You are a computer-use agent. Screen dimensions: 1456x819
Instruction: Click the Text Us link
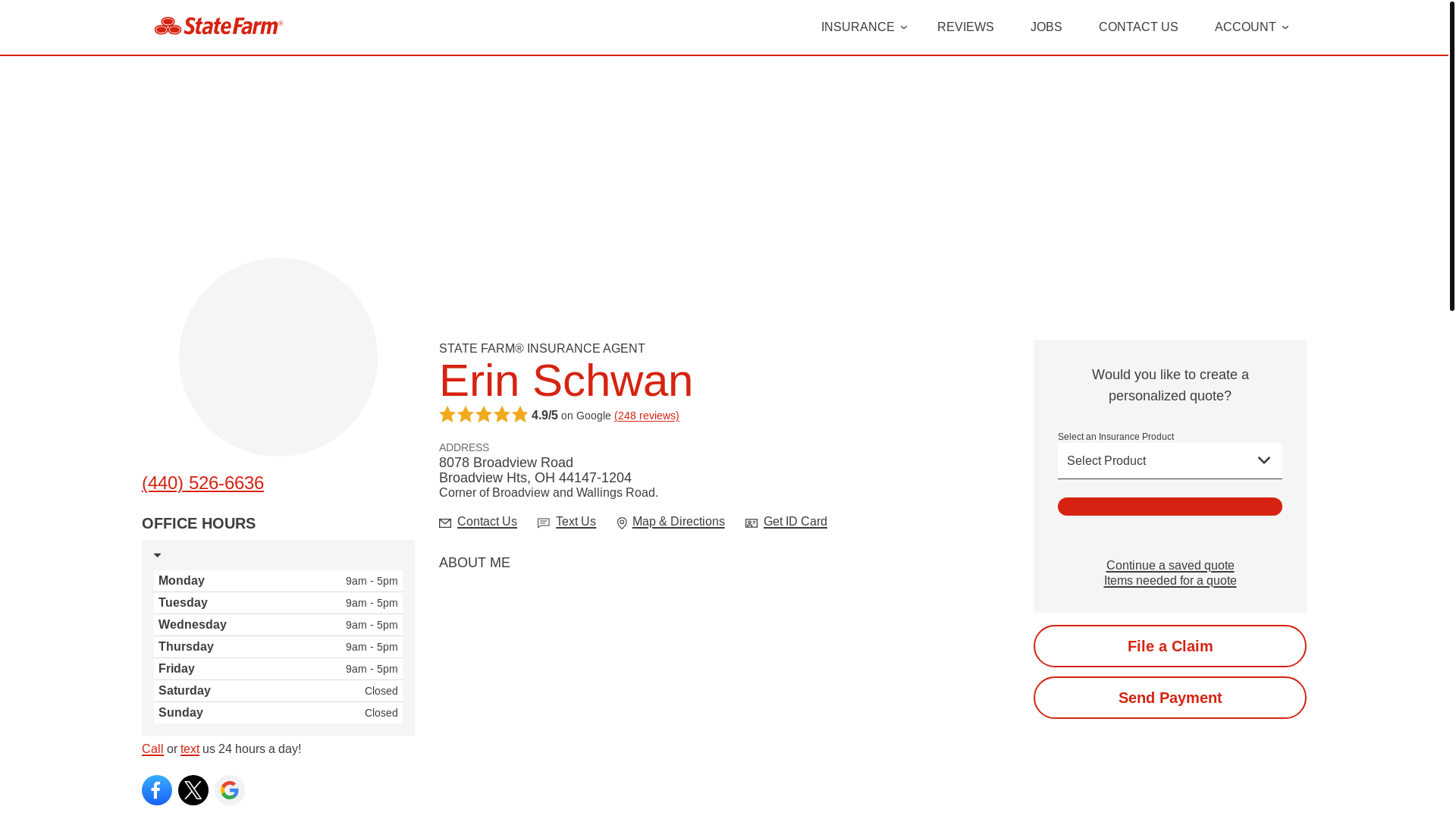[x=576, y=522]
